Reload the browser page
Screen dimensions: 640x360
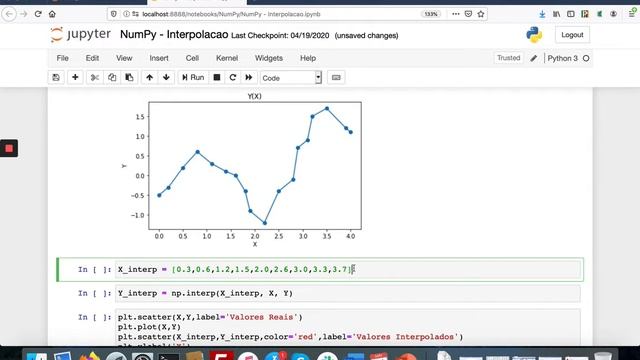[38, 14]
